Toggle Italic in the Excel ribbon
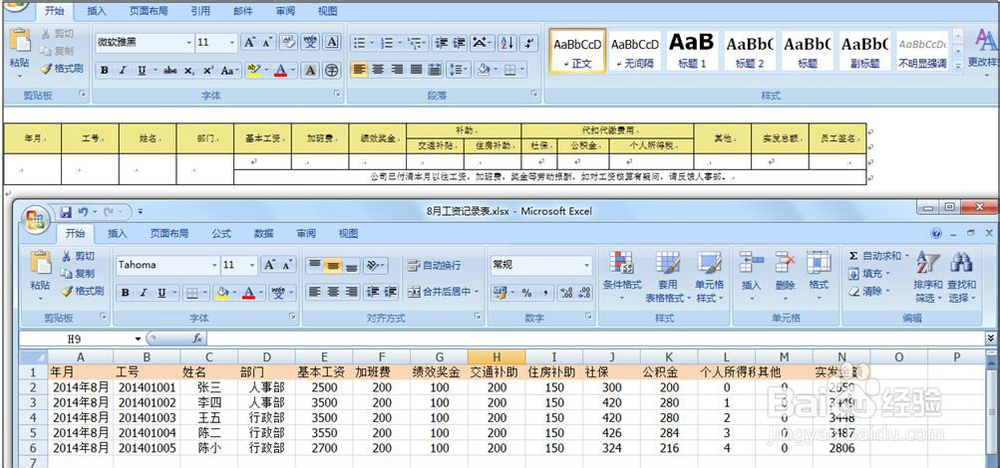 [x=143, y=293]
